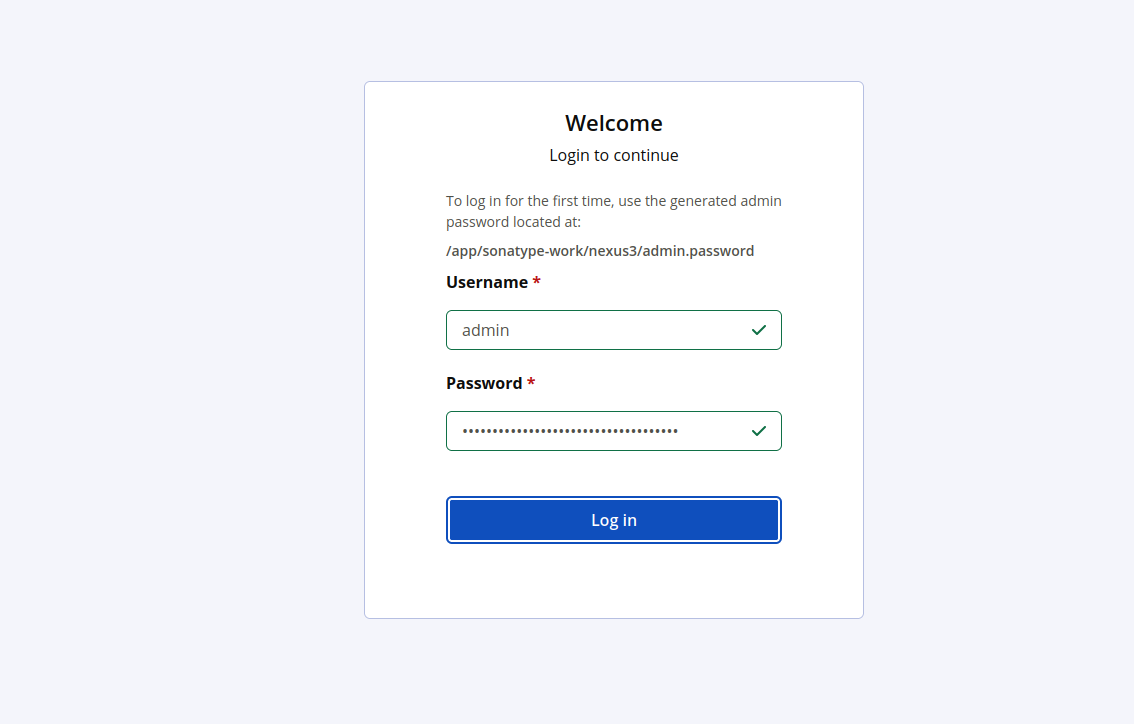Click the "Login to continue" subtitle
Image resolution: width=1134 pixels, height=724 pixels.
coord(614,156)
